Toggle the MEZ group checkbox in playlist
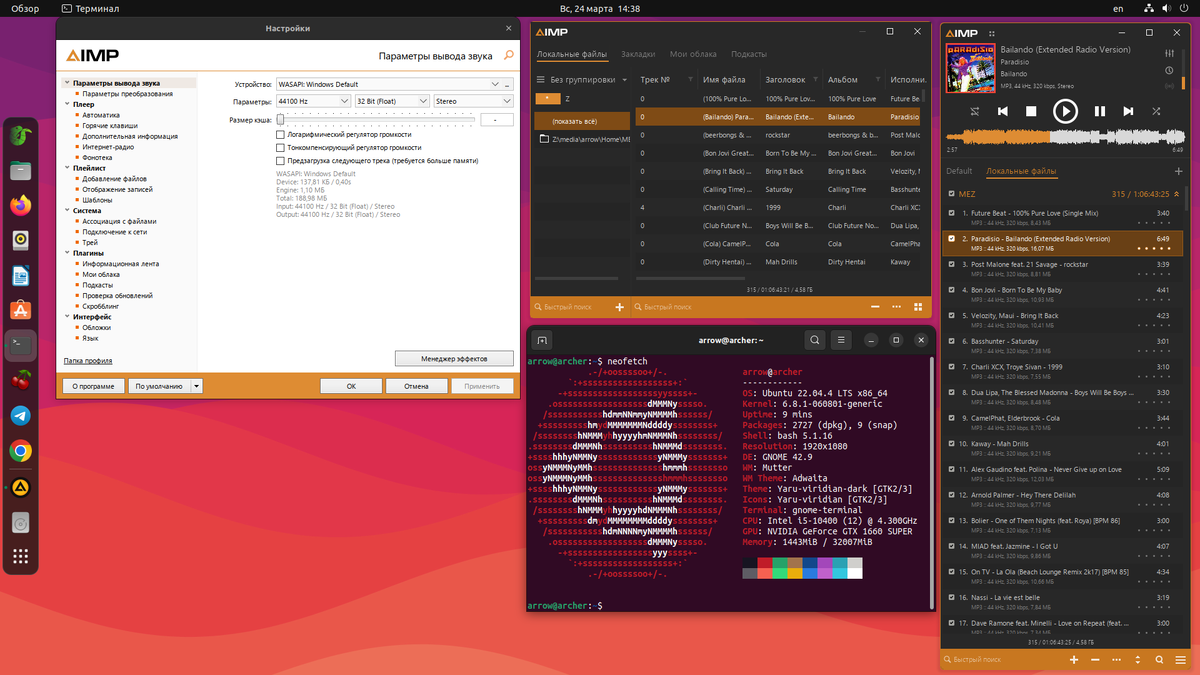This screenshot has height=675, width=1200. click(951, 194)
